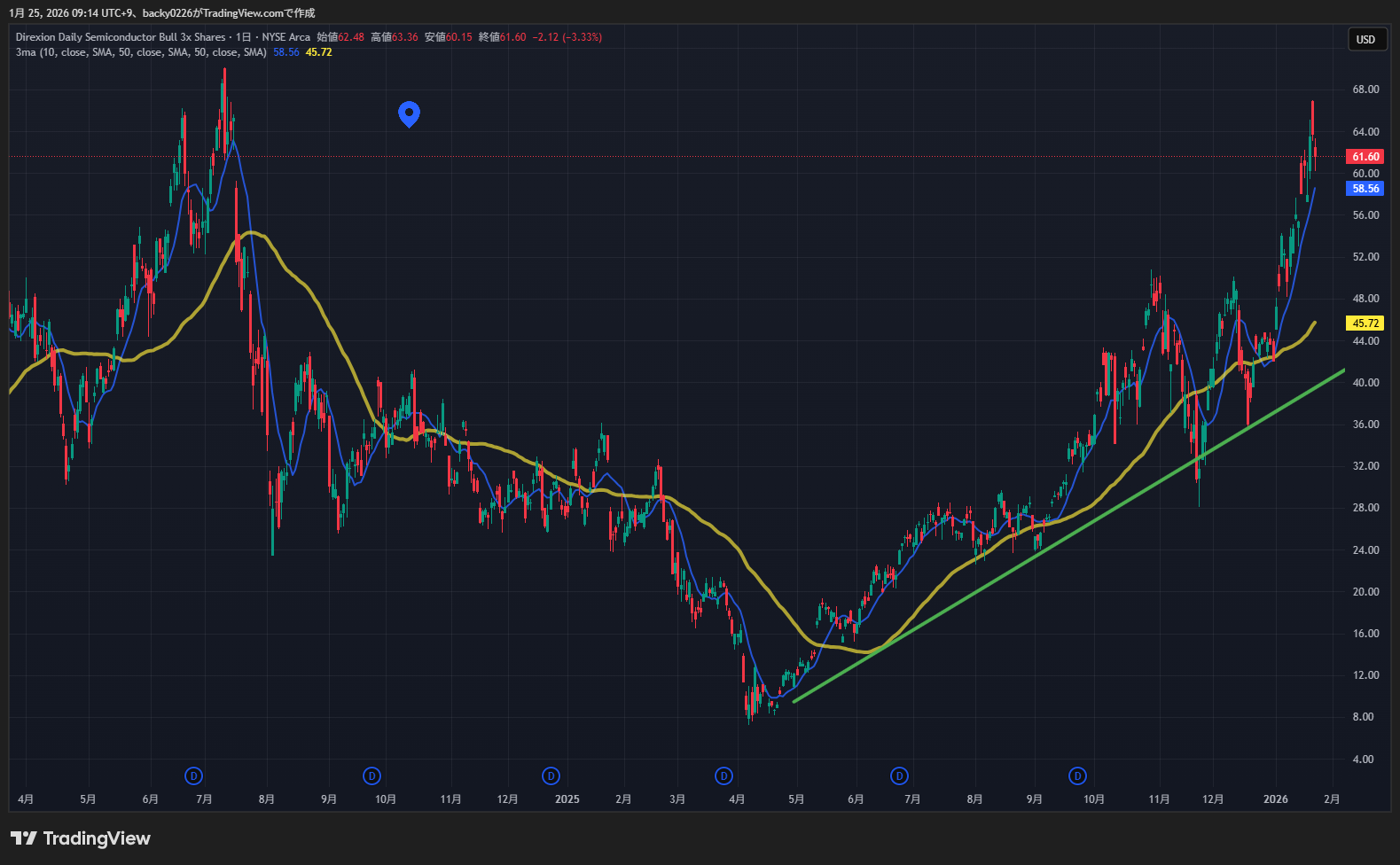The height and width of the screenshot is (865, 1400).
Task: Click the dividend D marker just before 2025
Action: pos(551,776)
